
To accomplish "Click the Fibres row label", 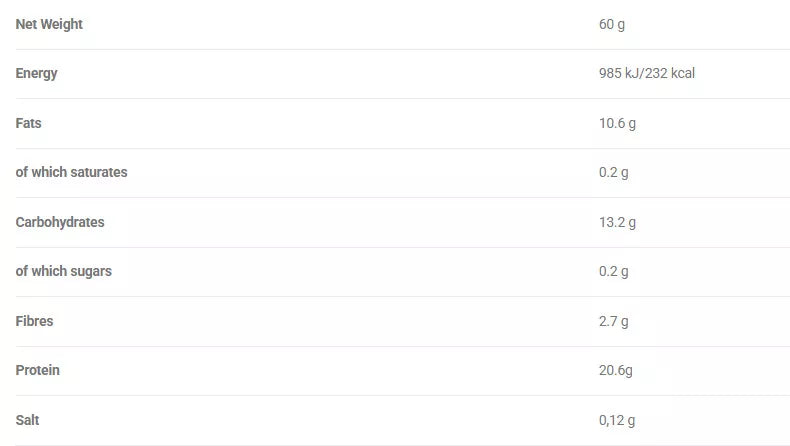I will 34,321.
